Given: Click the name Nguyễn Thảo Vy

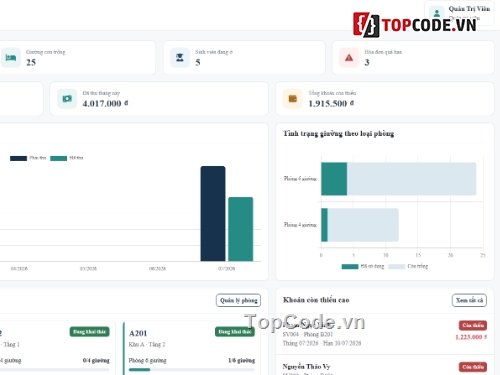Looking at the screenshot, I should (306, 366).
